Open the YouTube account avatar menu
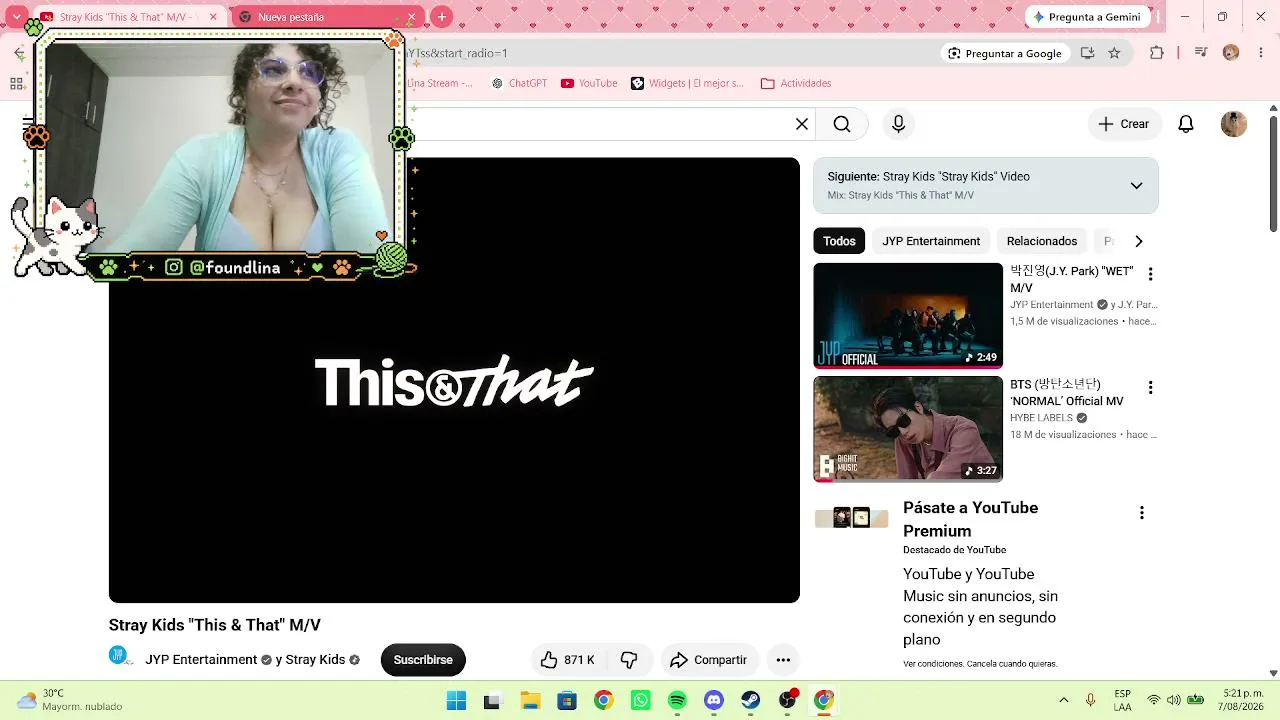1280x720 pixels. point(1234,124)
